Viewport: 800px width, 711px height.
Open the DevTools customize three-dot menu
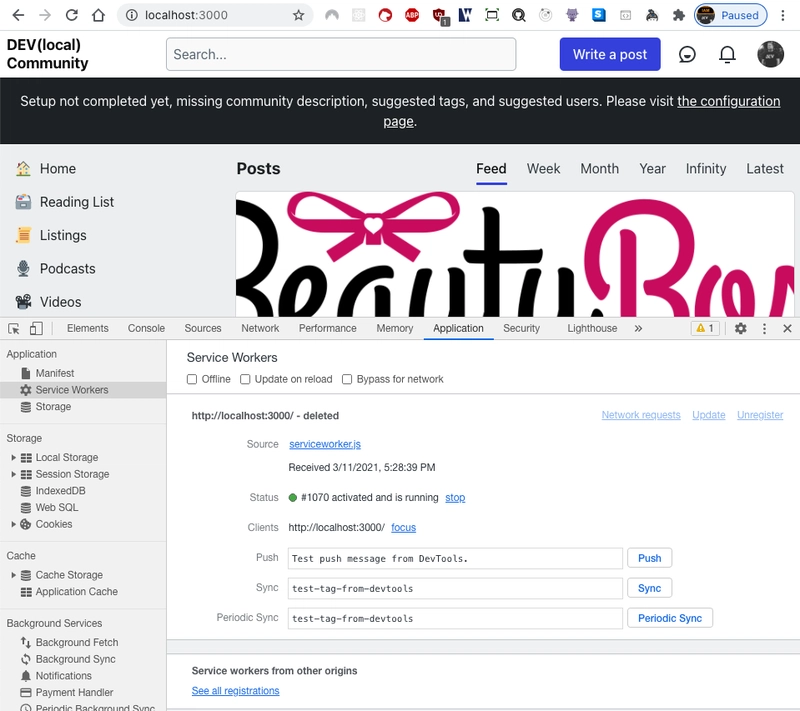(764, 328)
